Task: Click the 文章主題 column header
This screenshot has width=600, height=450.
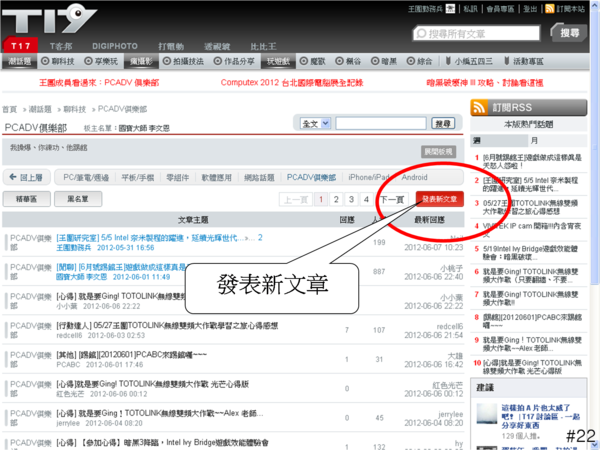Action: [x=193, y=220]
